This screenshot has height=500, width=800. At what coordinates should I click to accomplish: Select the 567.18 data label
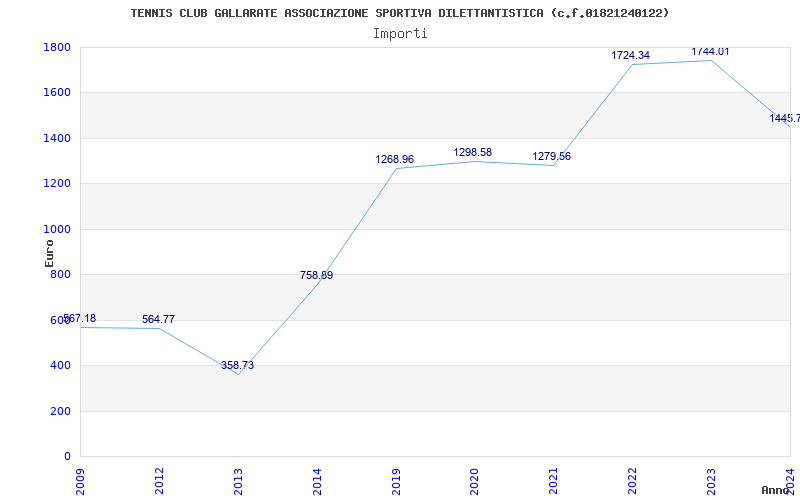point(80,319)
